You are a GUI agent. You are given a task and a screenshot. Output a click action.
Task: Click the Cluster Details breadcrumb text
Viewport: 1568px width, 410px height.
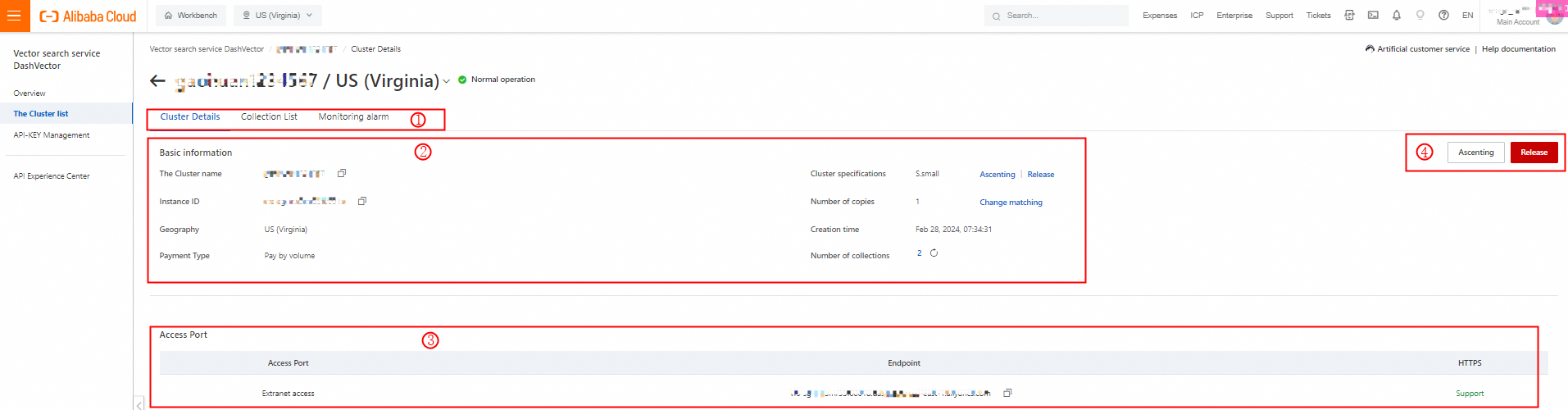(375, 49)
